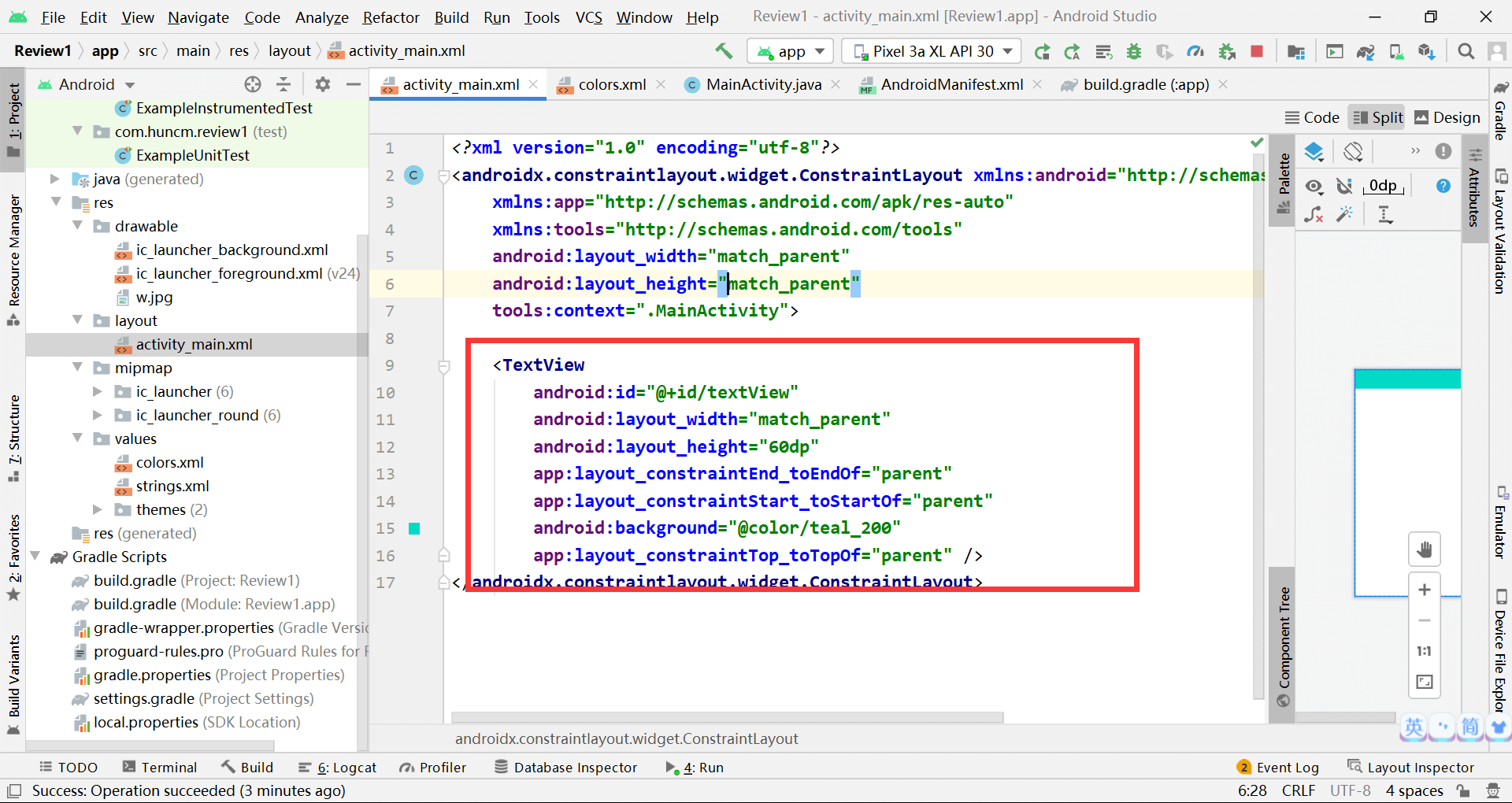Viewport: 1512px width, 803px height.
Task: Open the Refactor menu
Action: pos(391,17)
